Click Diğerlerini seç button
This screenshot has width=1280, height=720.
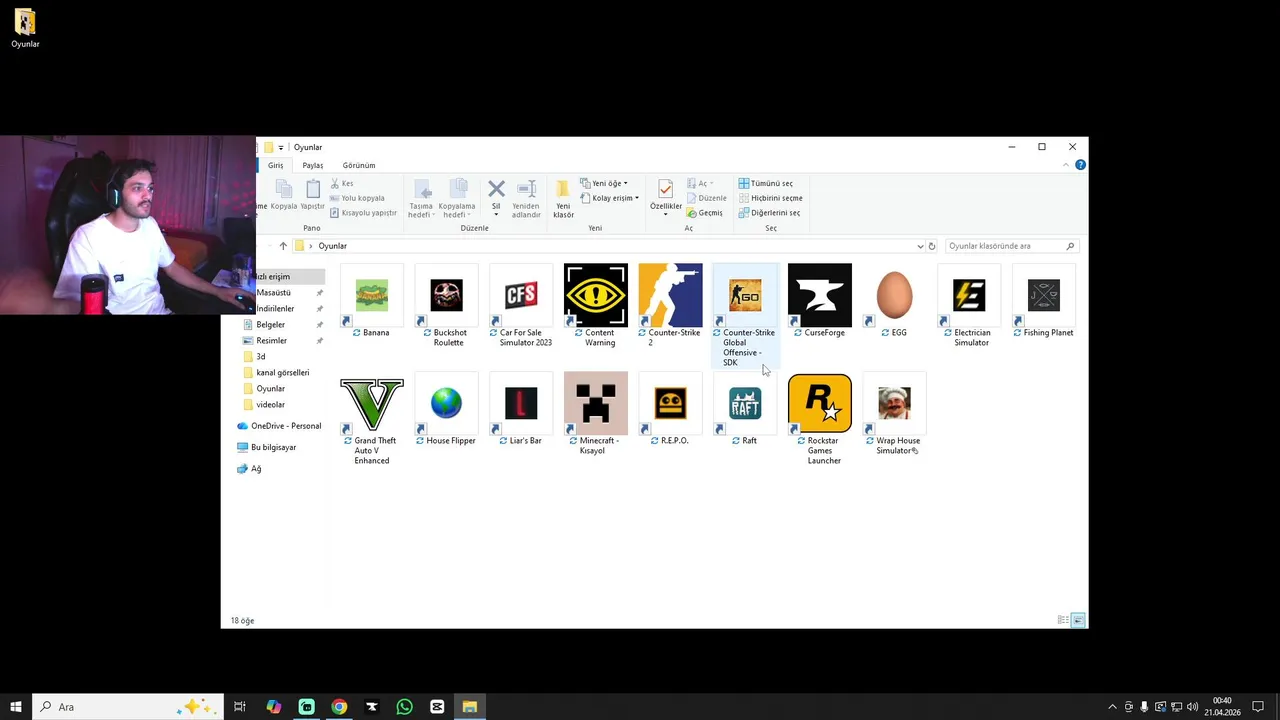769,213
